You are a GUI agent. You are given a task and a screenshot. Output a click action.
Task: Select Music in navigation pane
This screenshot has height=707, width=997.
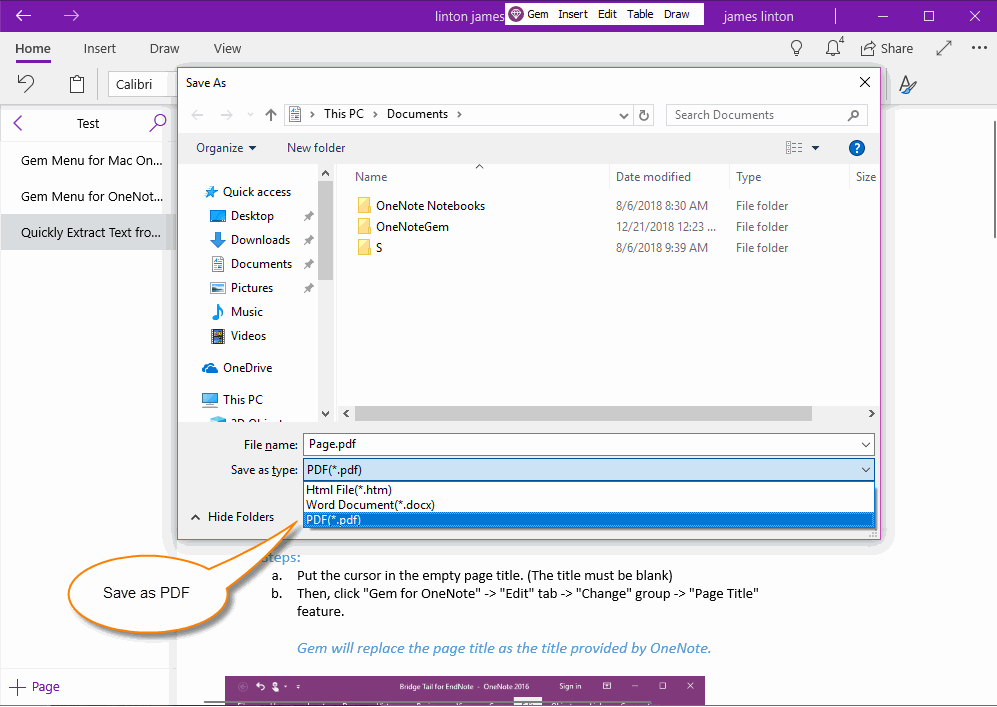coord(238,312)
